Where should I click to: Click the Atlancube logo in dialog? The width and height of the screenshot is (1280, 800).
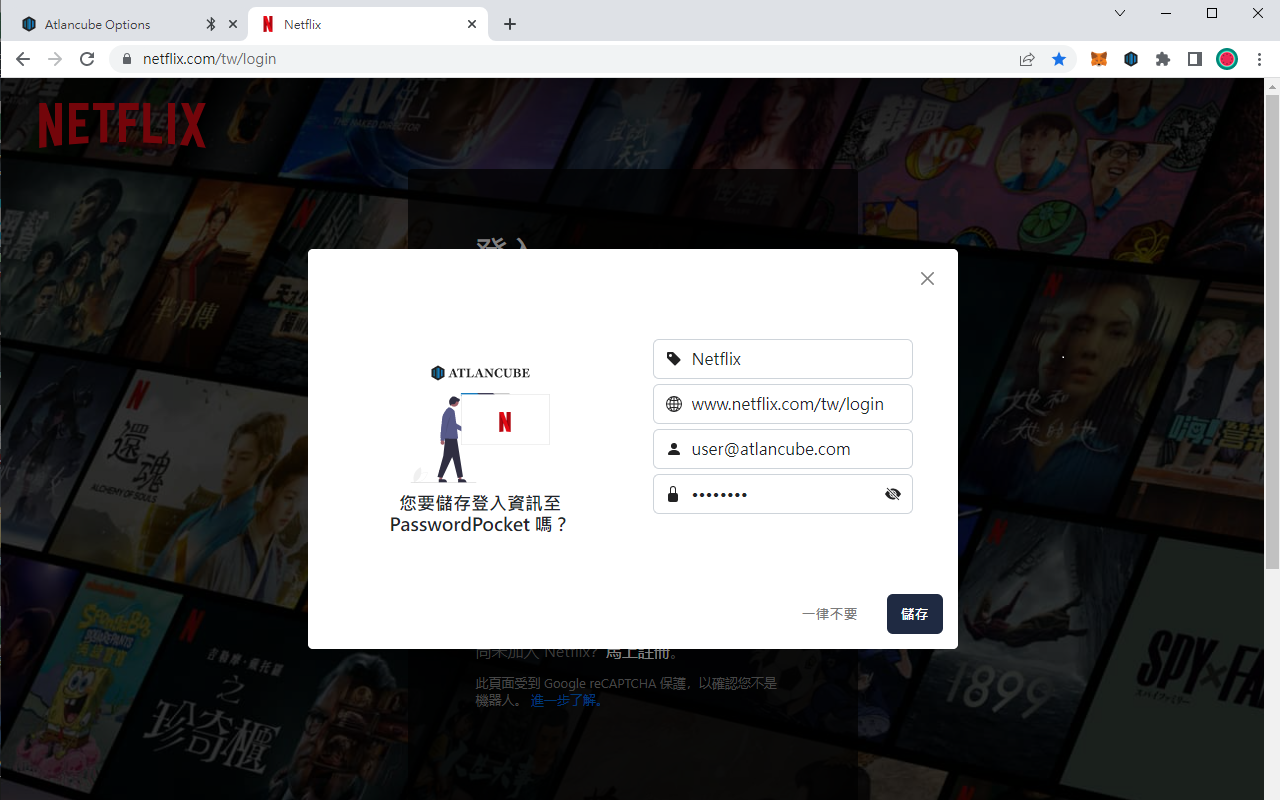[x=480, y=373]
